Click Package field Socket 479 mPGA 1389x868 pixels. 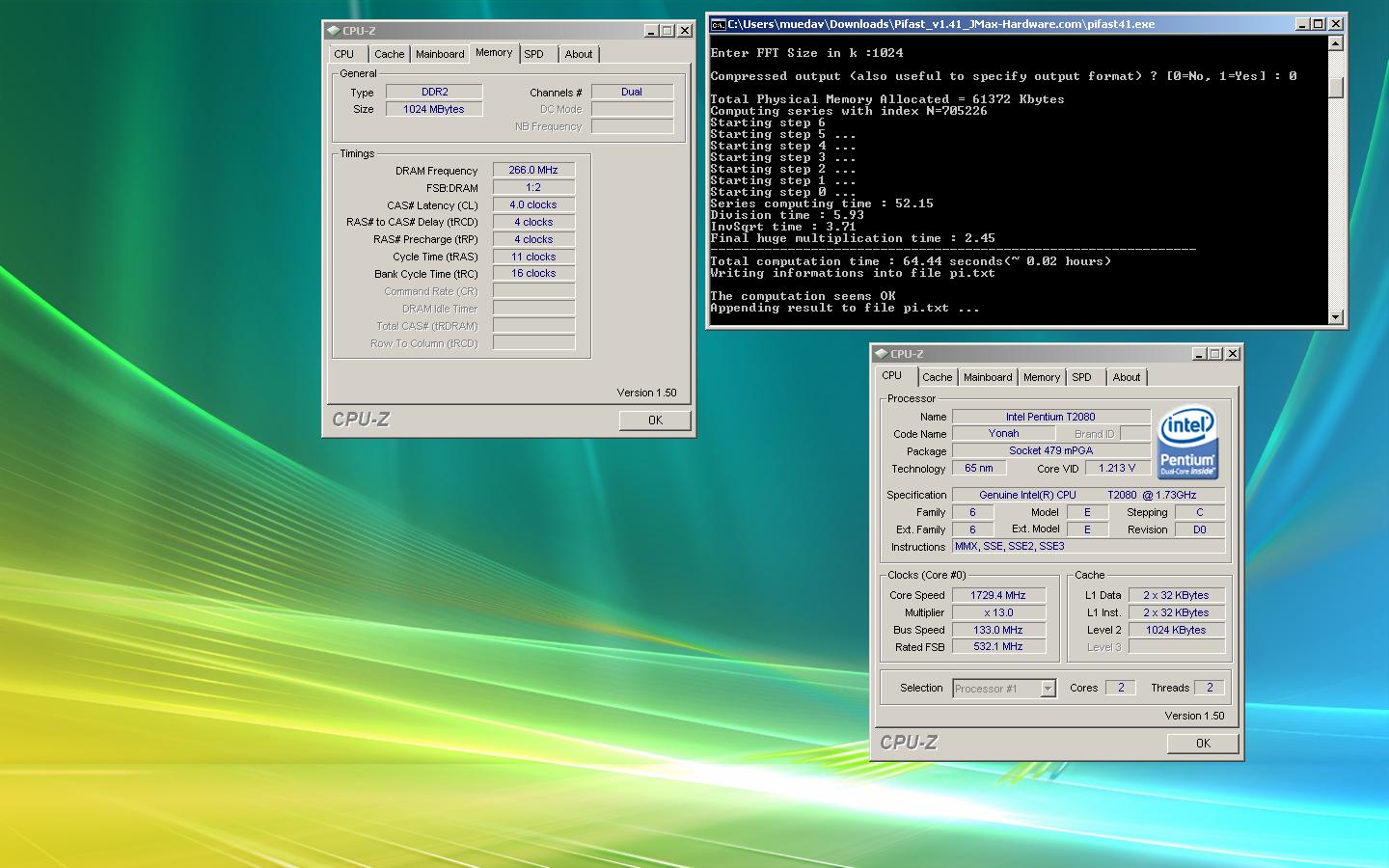[1050, 450]
